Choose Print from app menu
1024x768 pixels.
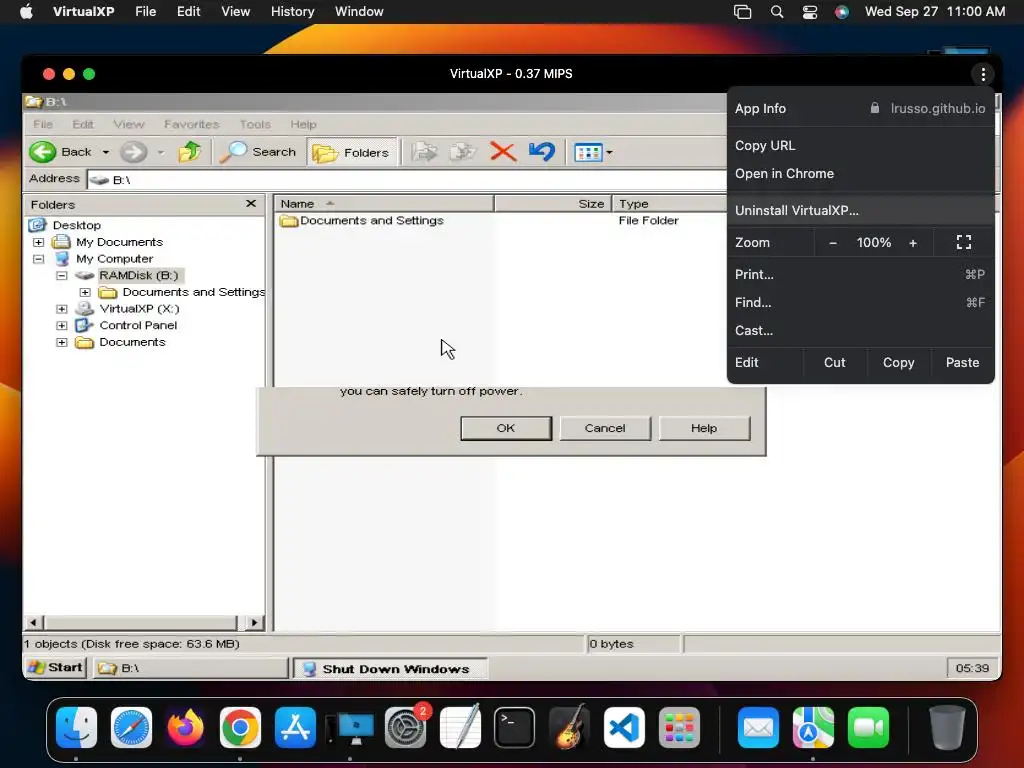860,274
